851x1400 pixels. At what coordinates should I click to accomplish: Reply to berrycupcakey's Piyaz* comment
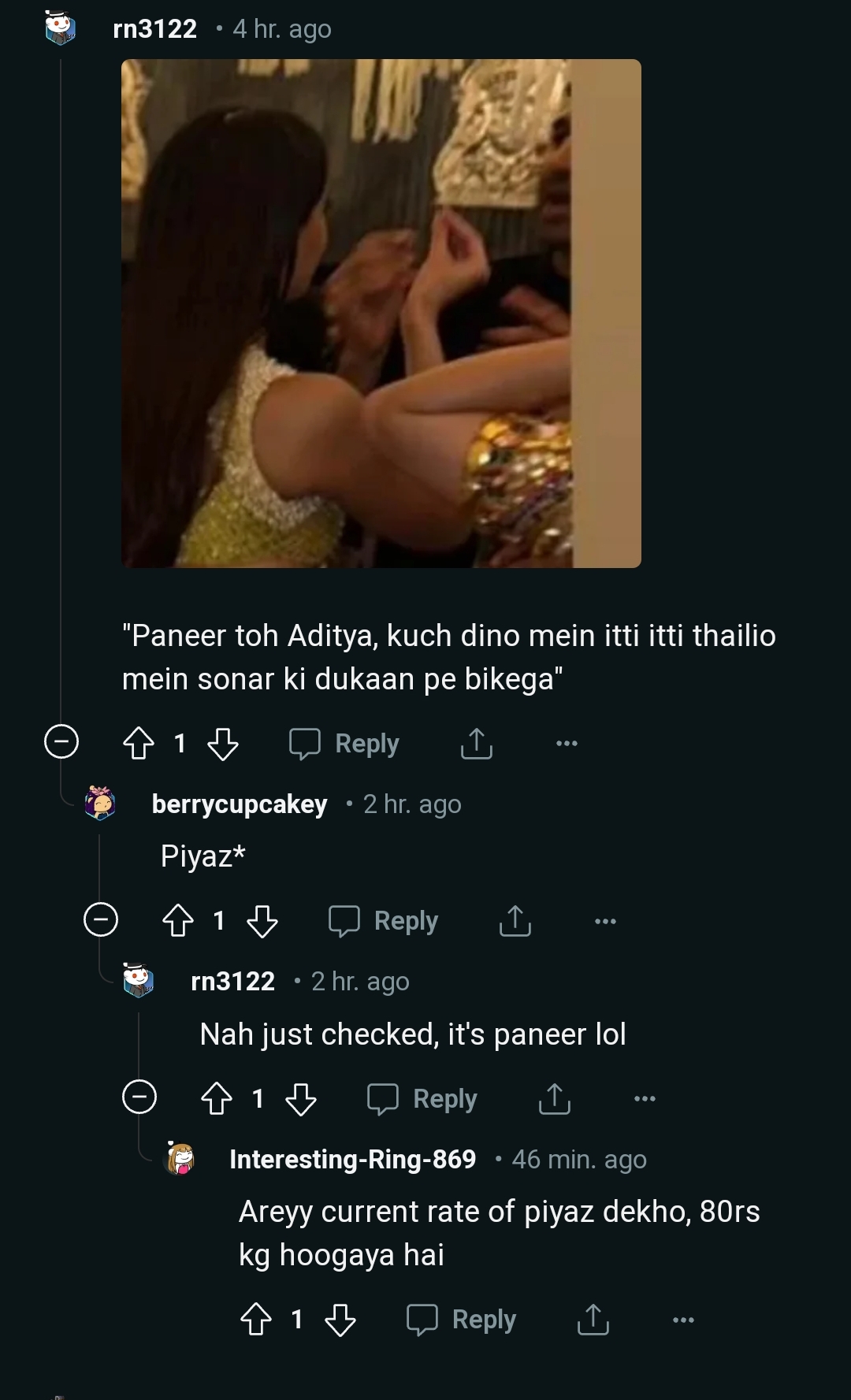click(384, 920)
